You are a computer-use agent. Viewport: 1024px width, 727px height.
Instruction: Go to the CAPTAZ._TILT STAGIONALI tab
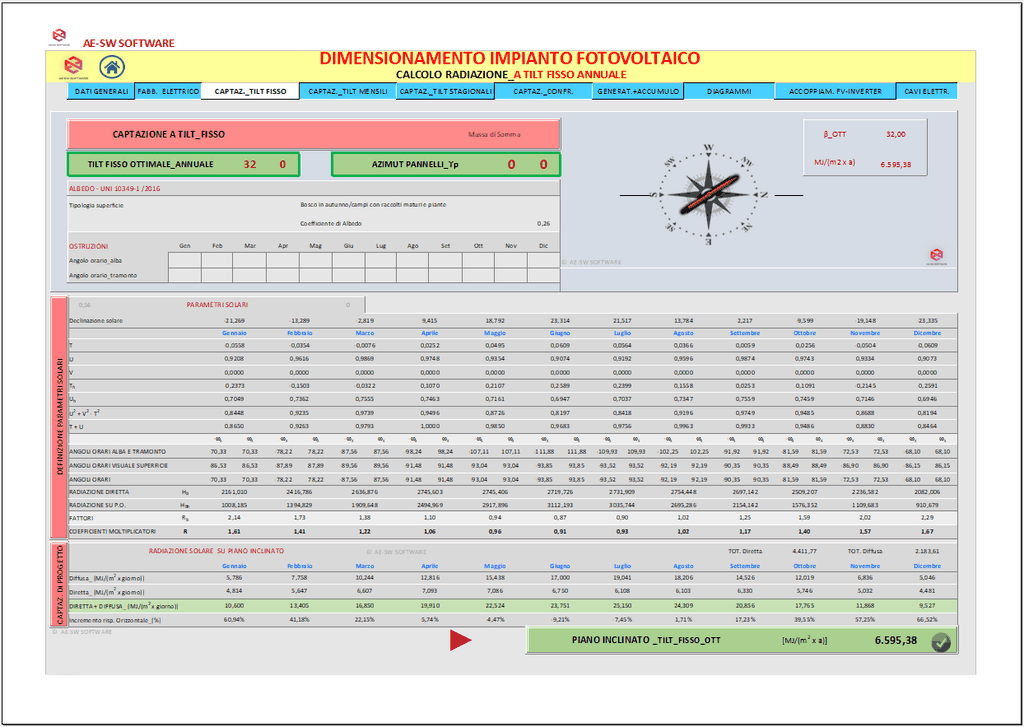pos(445,91)
